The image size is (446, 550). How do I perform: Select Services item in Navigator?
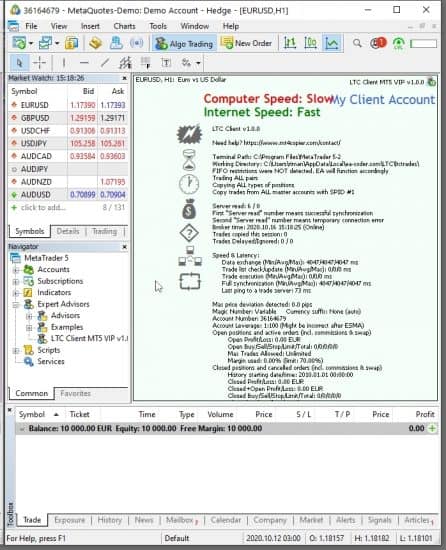coord(44,362)
